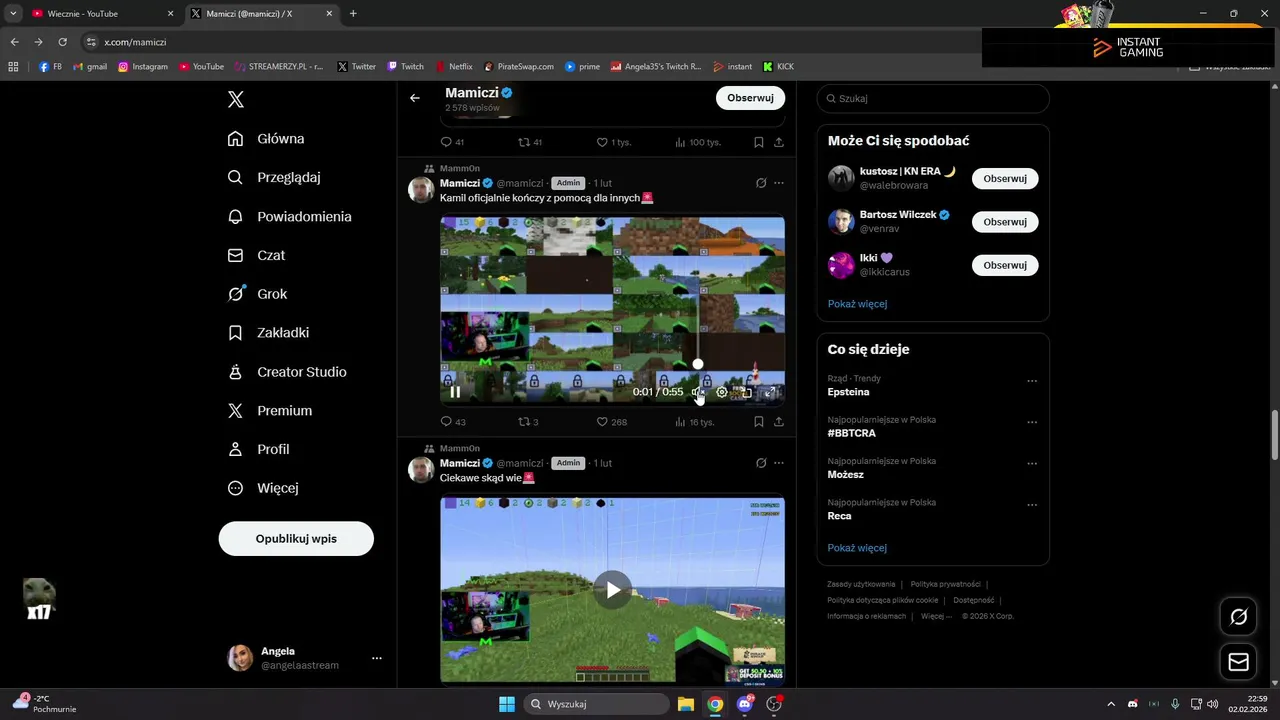The height and width of the screenshot is (720, 1280).
Task: Bookmark the top post with 100 tys. views
Action: (759, 142)
